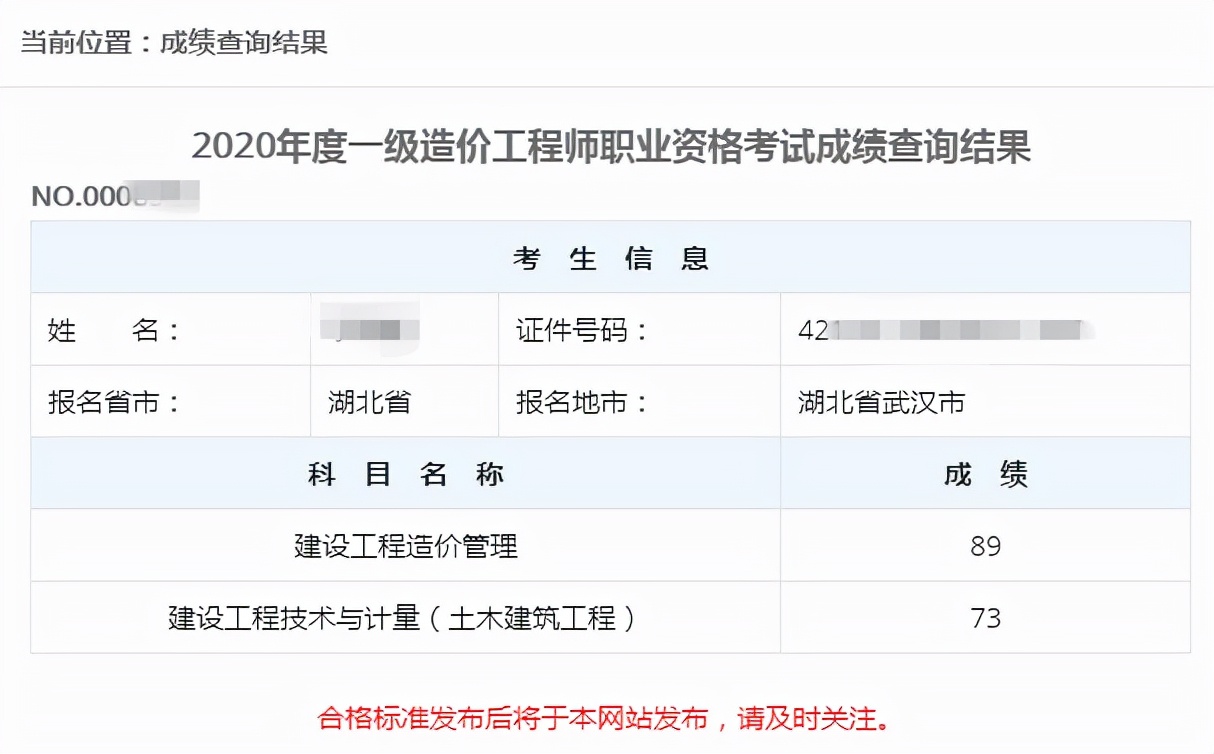Click the score 73 cell
Viewport: 1214px width, 754px height.
pos(985,618)
